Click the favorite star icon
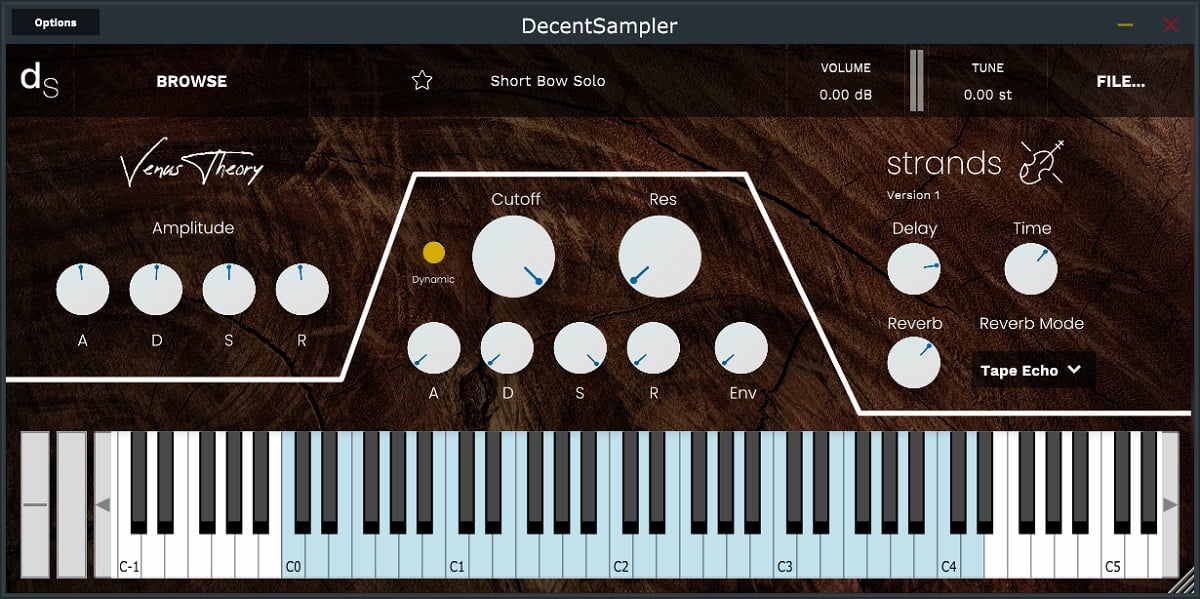The width and height of the screenshot is (1200, 599). coord(422,81)
